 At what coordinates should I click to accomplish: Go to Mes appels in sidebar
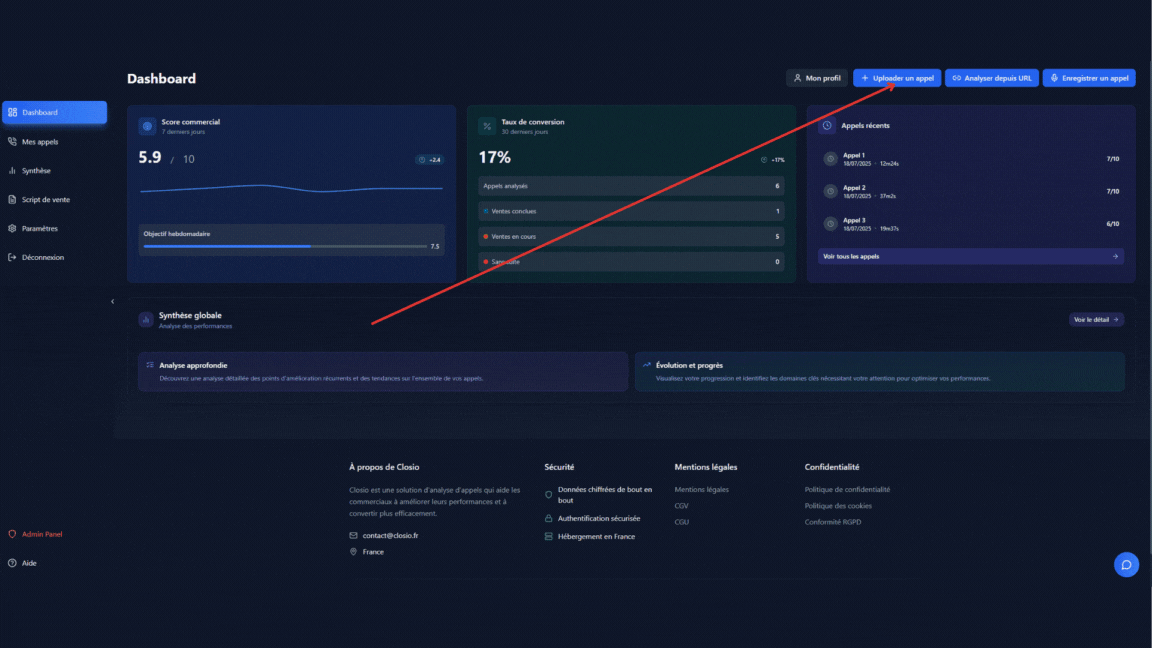(x=40, y=142)
